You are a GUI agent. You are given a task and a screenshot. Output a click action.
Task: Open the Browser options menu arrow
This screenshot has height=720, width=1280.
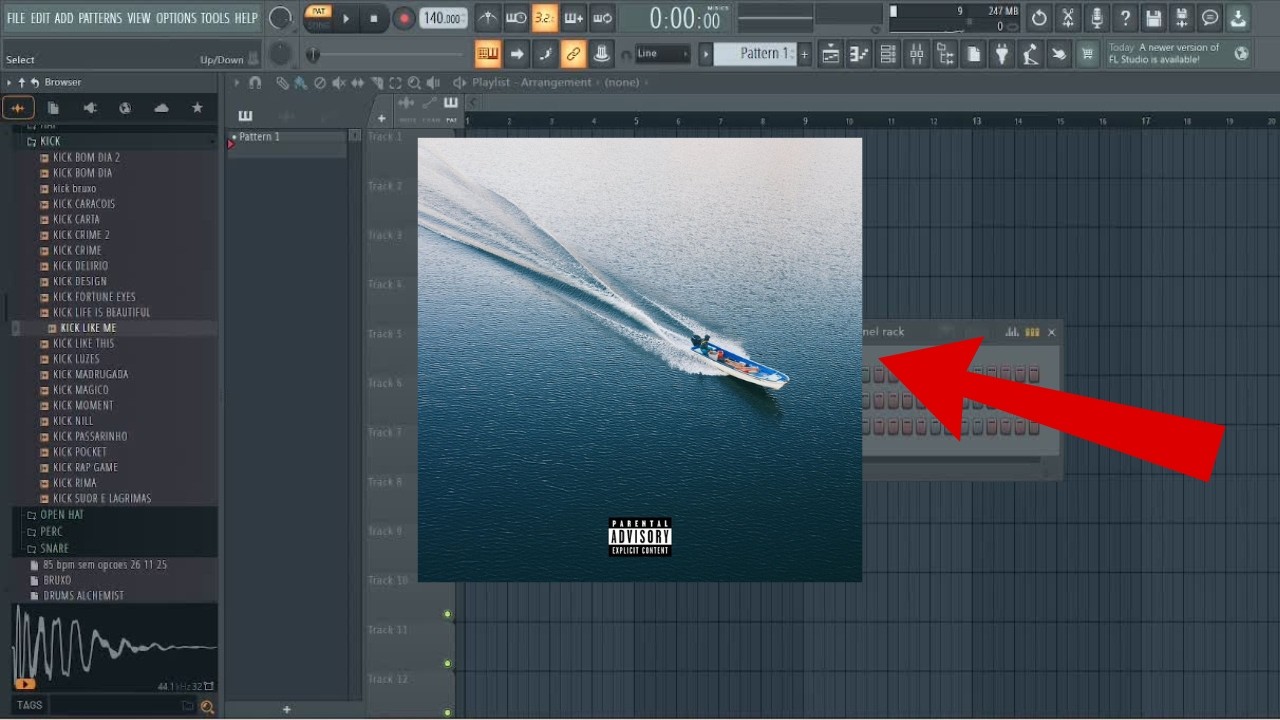9,82
